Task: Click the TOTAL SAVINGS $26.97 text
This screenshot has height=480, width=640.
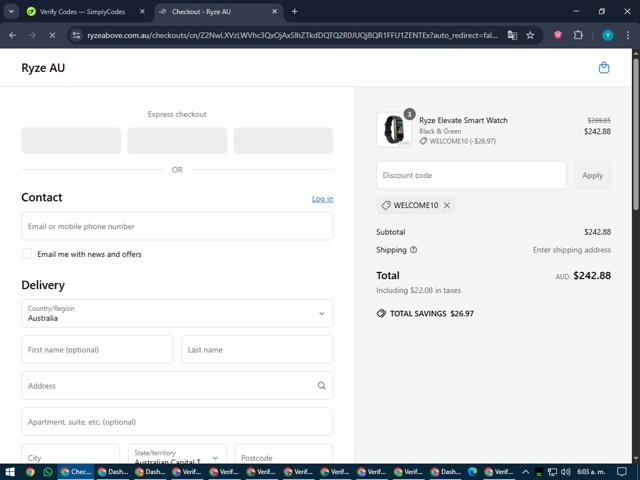Action: [432, 313]
